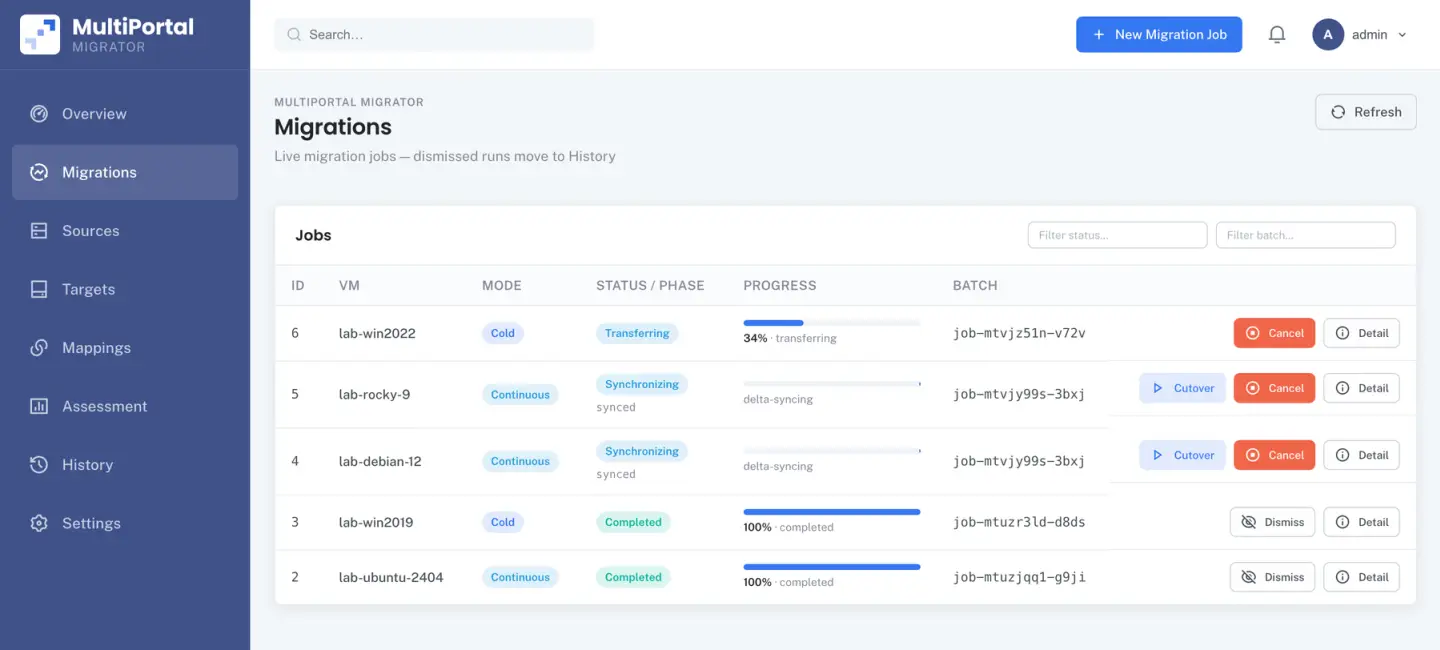The height and width of the screenshot is (650, 1440).
Task: Click the Settings gear icon in sidebar
Action: pyautogui.click(x=39, y=523)
